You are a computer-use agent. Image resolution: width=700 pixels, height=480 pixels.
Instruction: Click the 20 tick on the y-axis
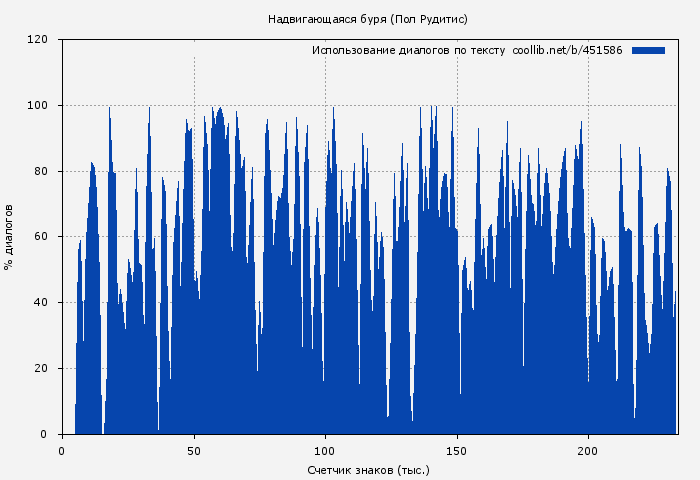(41, 369)
